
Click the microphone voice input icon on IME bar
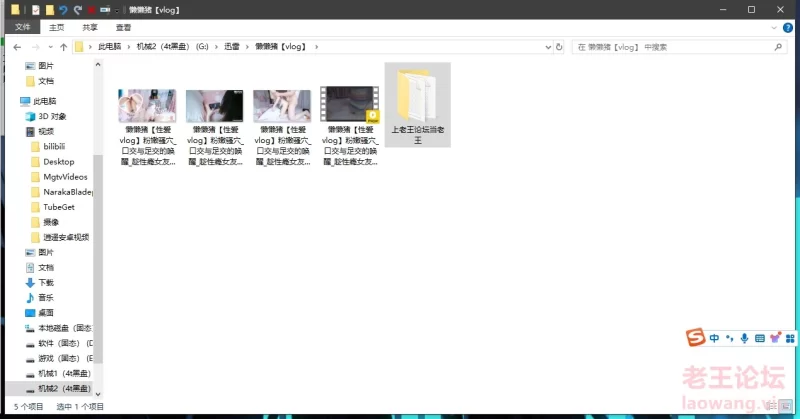(744, 338)
